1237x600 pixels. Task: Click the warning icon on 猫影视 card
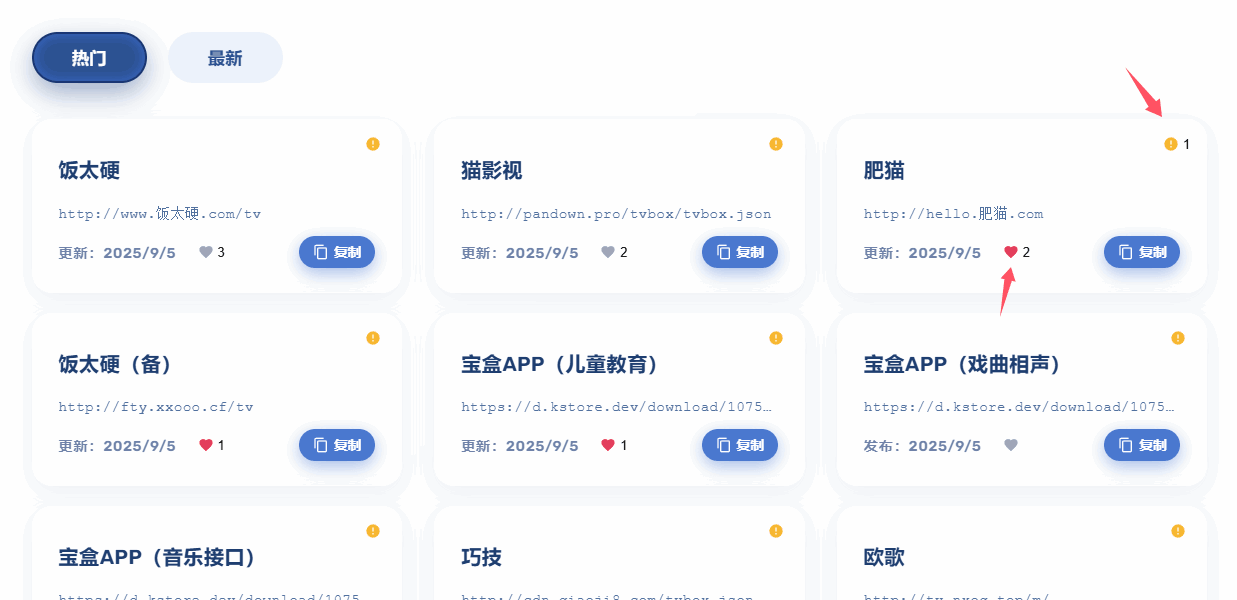[775, 144]
